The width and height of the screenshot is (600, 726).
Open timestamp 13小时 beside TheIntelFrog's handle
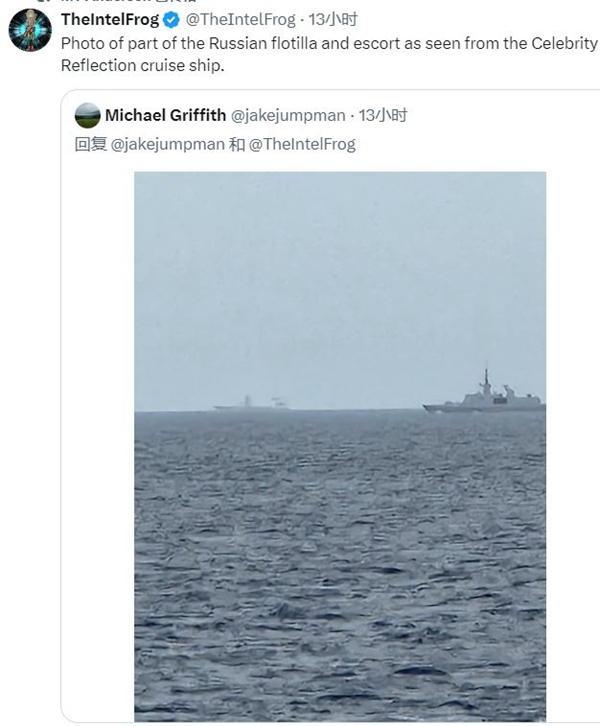tap(334, 20)
